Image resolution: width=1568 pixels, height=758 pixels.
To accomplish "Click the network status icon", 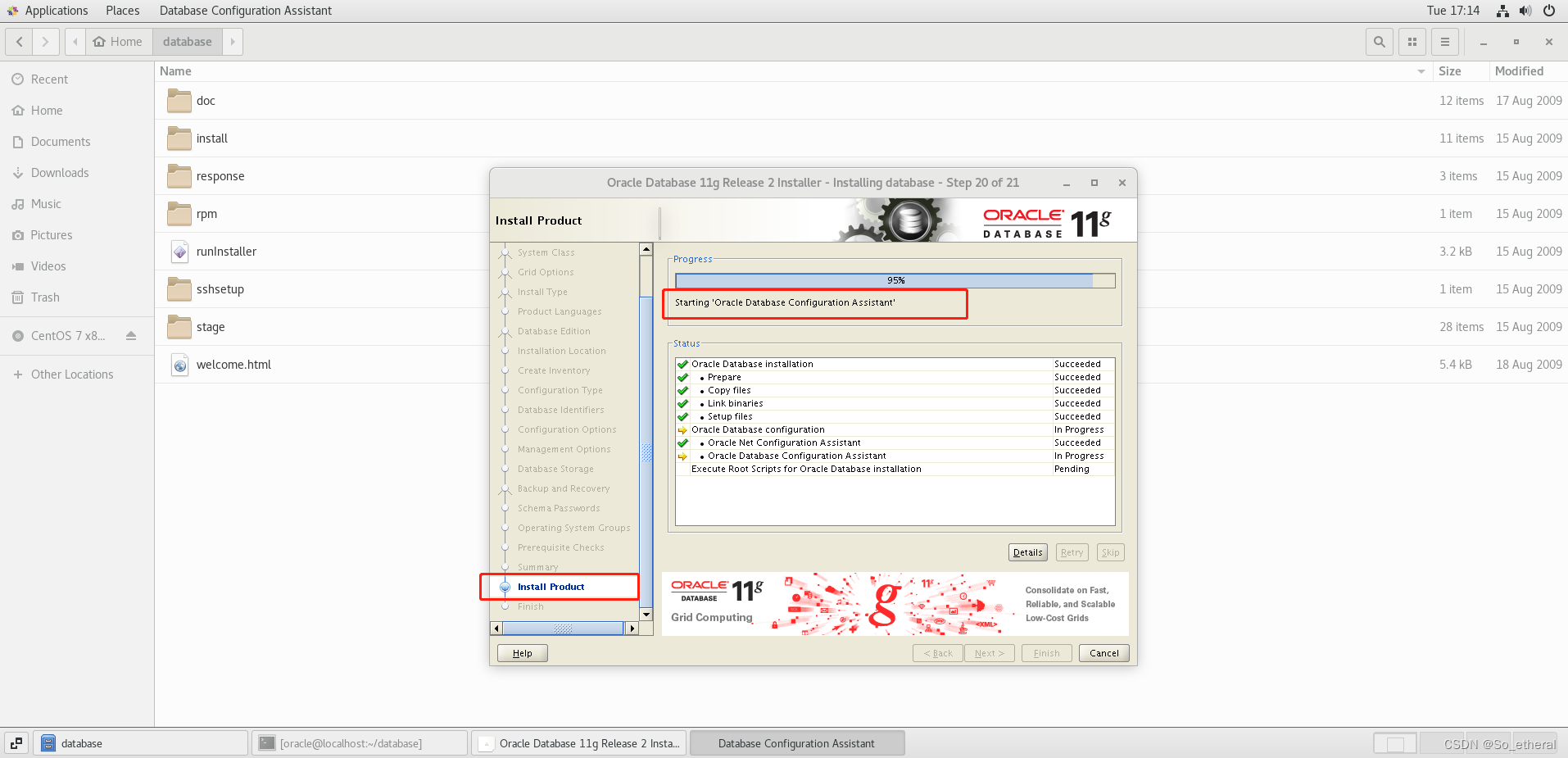I will point(1502,11).
